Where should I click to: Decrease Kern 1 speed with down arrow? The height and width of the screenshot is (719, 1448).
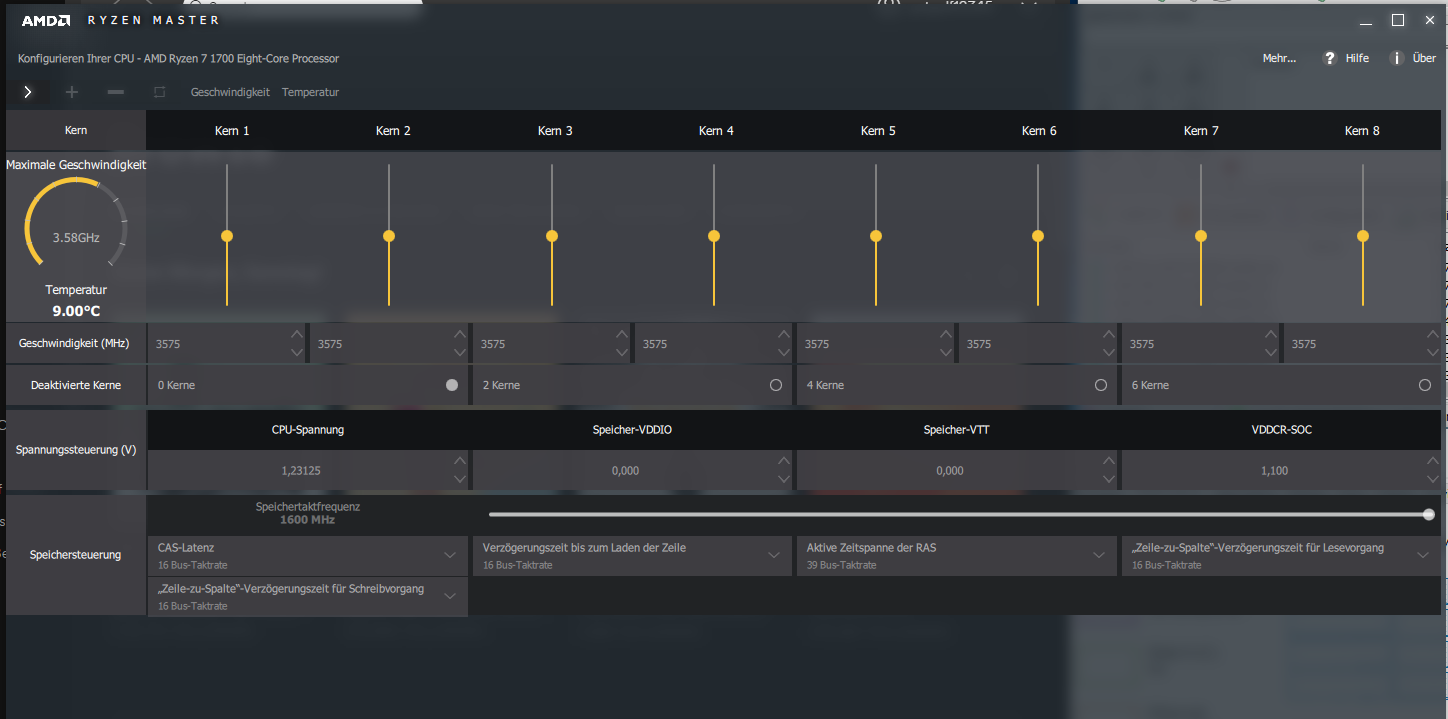pos(297,353)
